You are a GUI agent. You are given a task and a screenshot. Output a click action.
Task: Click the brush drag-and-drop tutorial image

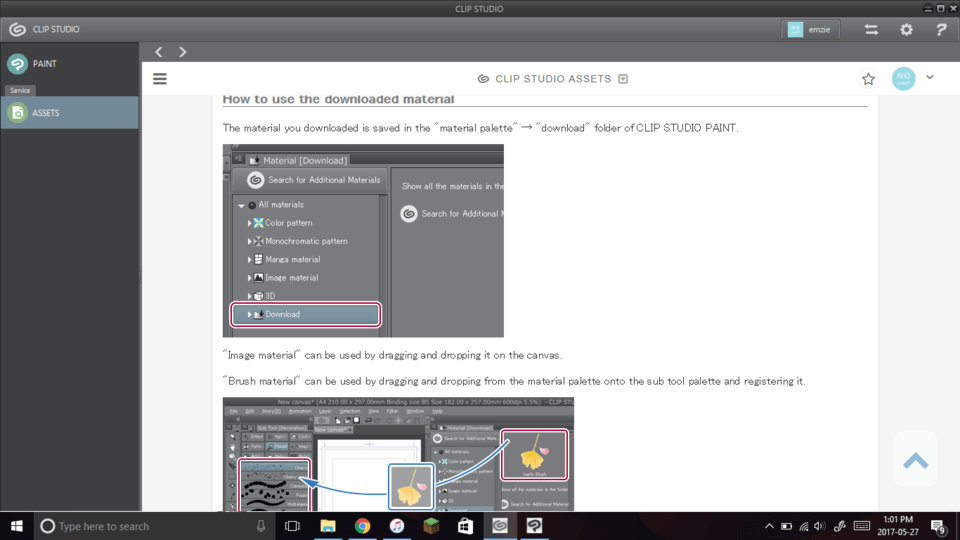[398, 454]
